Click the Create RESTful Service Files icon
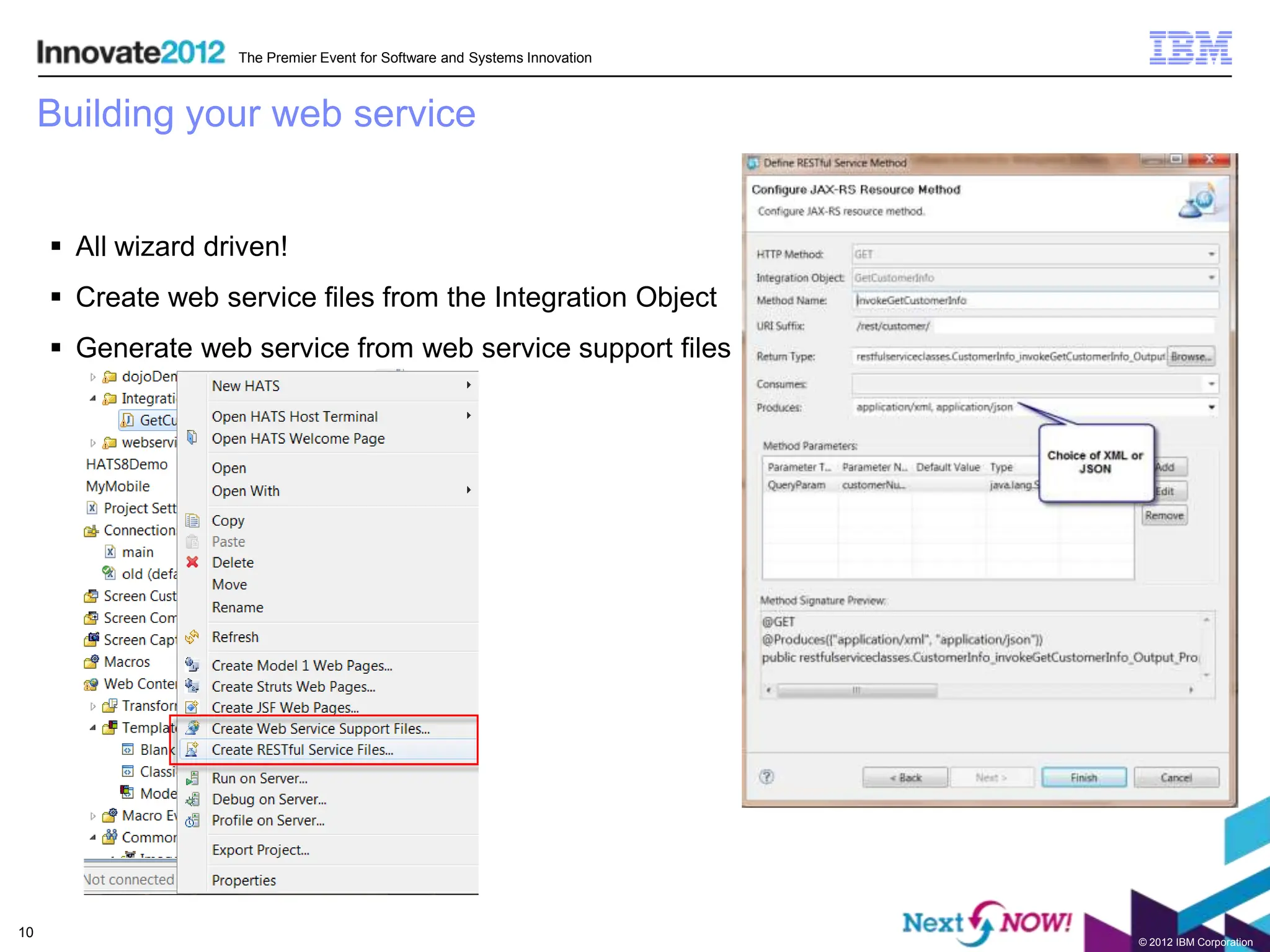1270x952 pixels. [192, 749]
